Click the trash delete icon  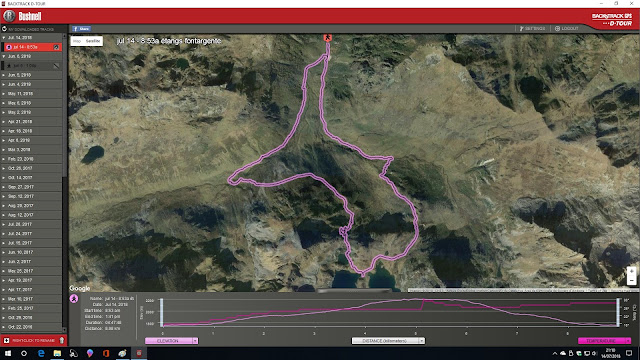click(62, 340)
